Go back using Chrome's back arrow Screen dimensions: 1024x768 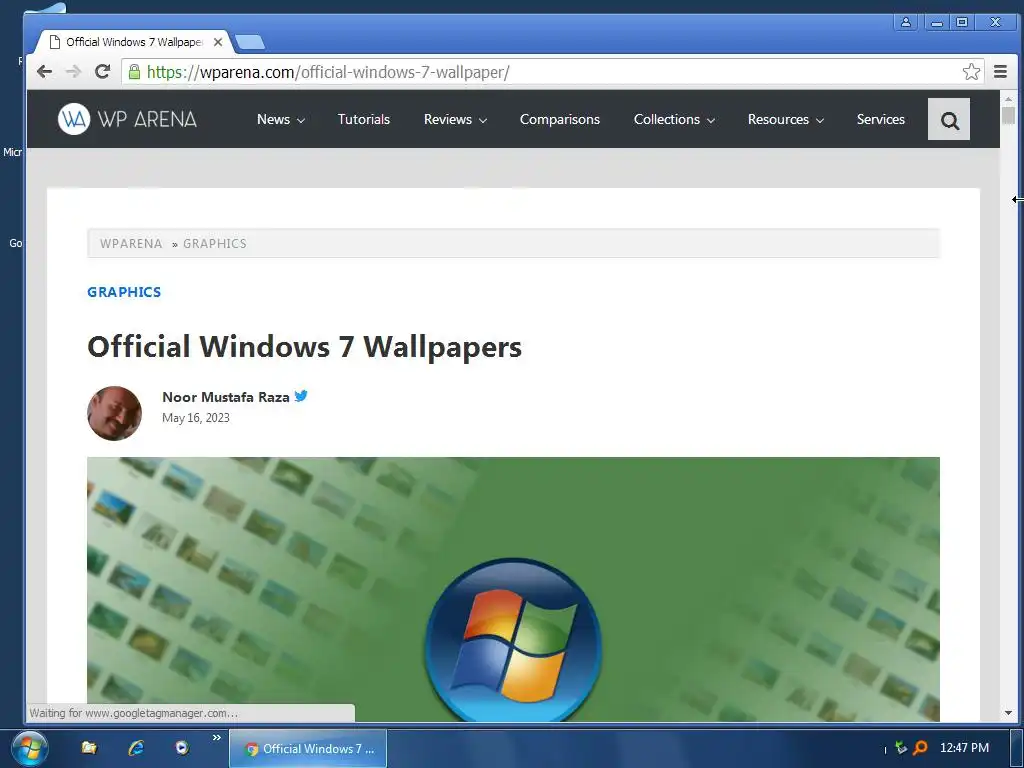click(x=44, y=72)
